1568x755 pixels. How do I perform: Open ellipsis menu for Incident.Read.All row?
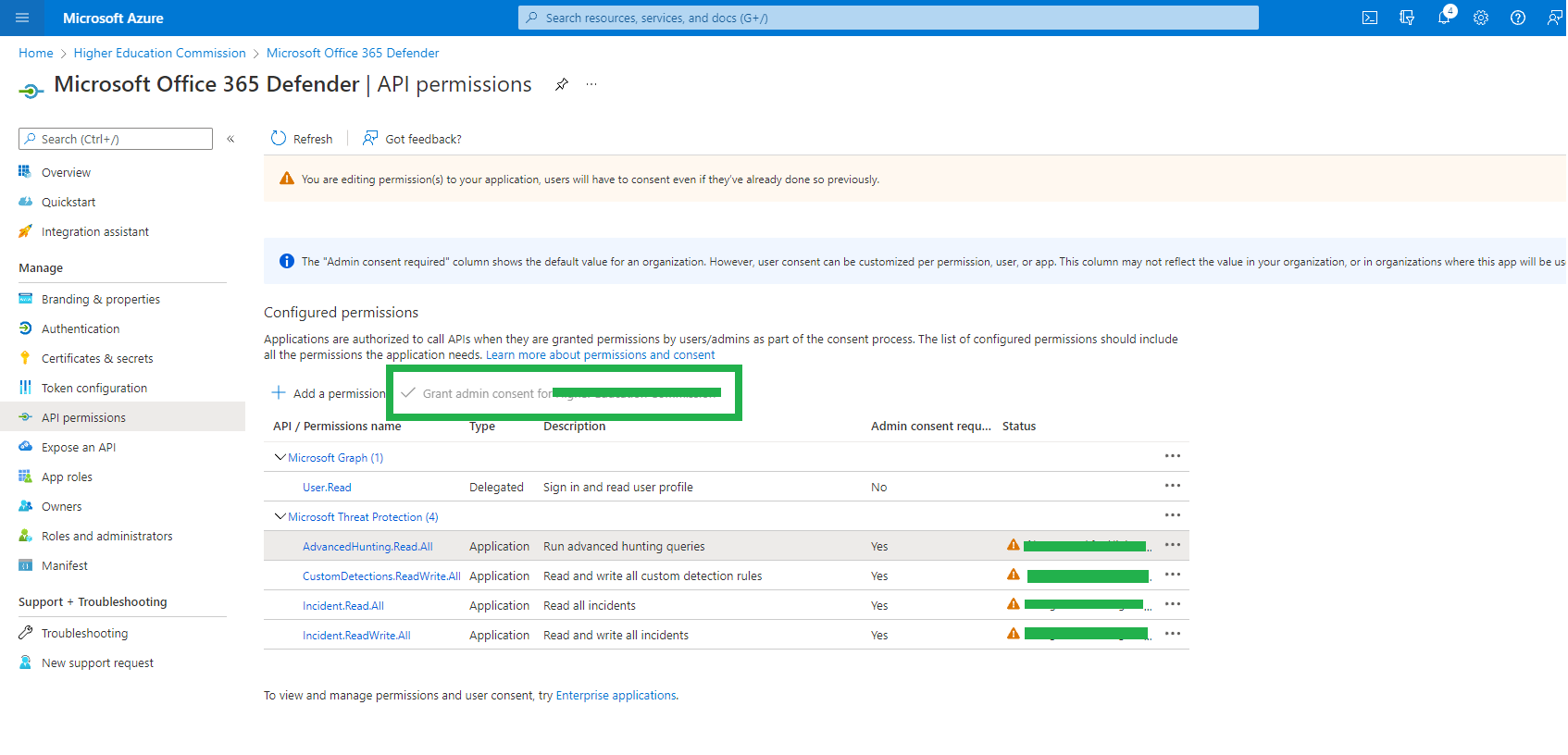coord(1173,604)
